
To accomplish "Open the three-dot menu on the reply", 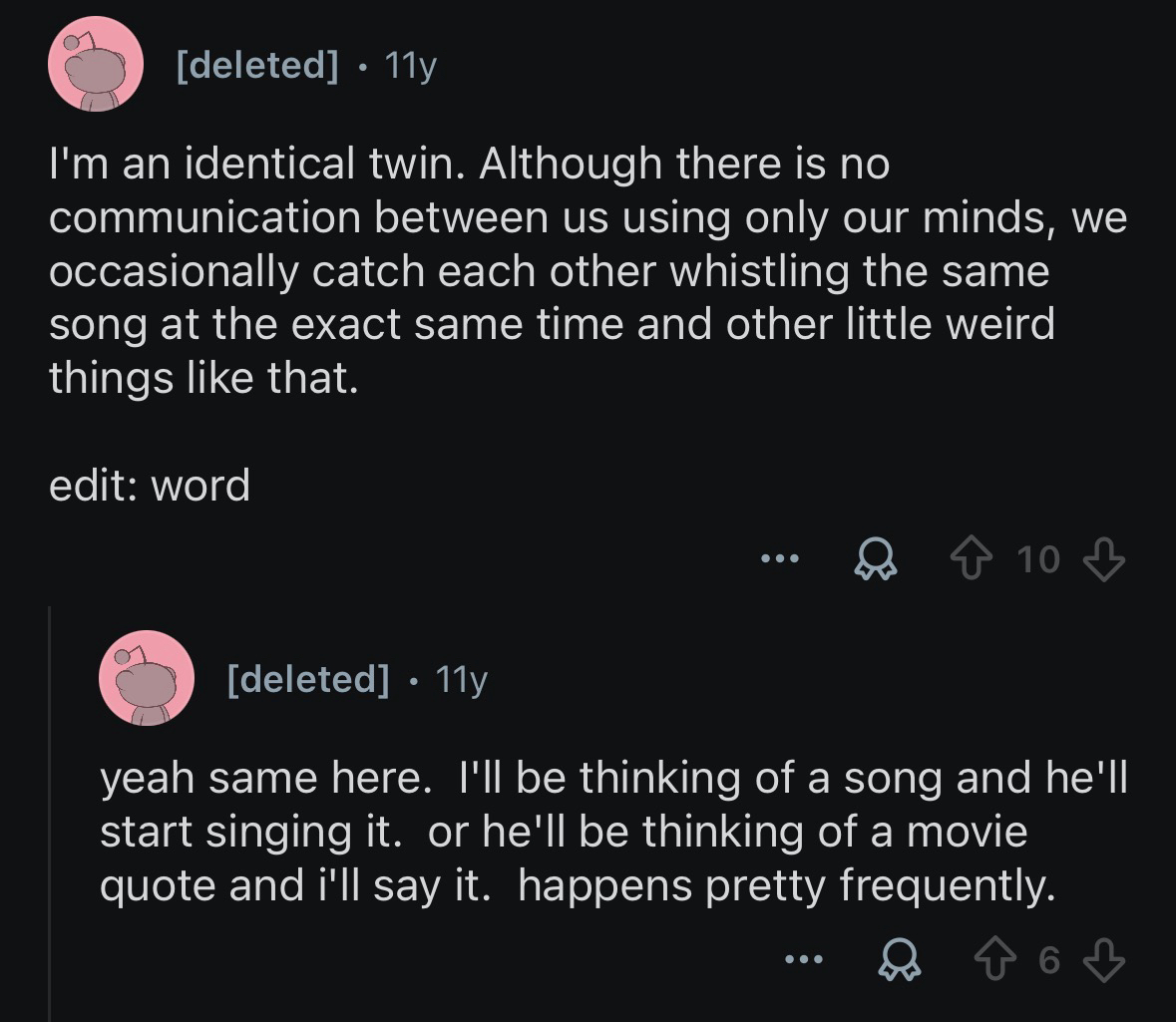I will tap(801, 960).
